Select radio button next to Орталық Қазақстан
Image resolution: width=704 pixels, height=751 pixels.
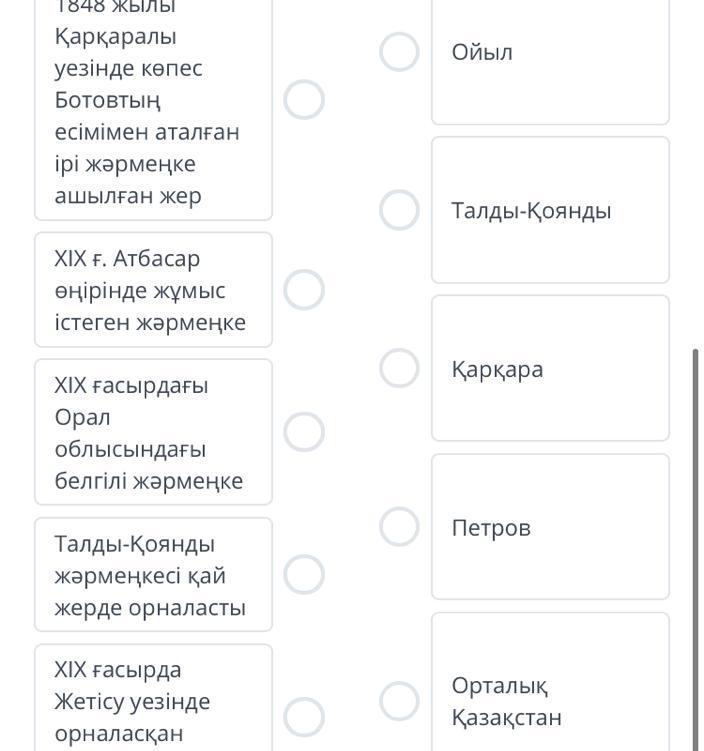pos(399,701)
